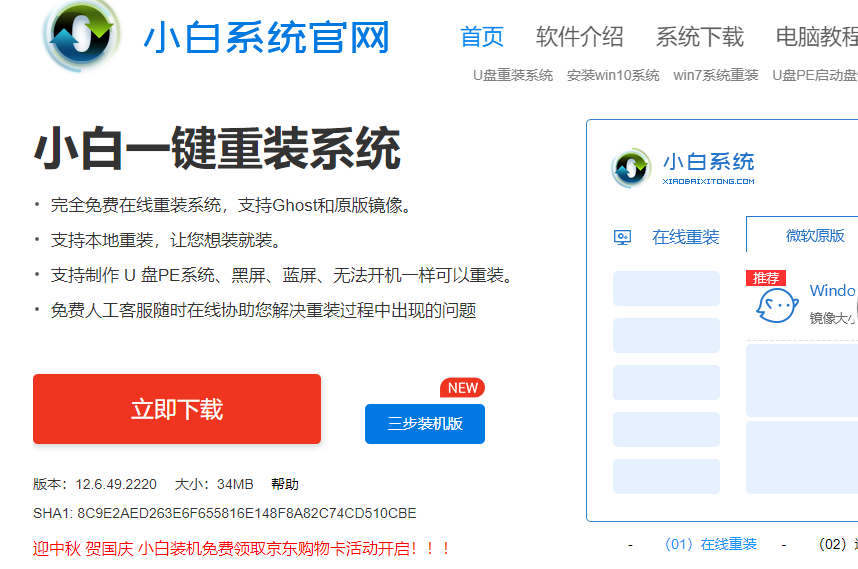
Task: Click the smiley Windows recommendation icon
Action: pyautogui.click(x=776, y=306)
